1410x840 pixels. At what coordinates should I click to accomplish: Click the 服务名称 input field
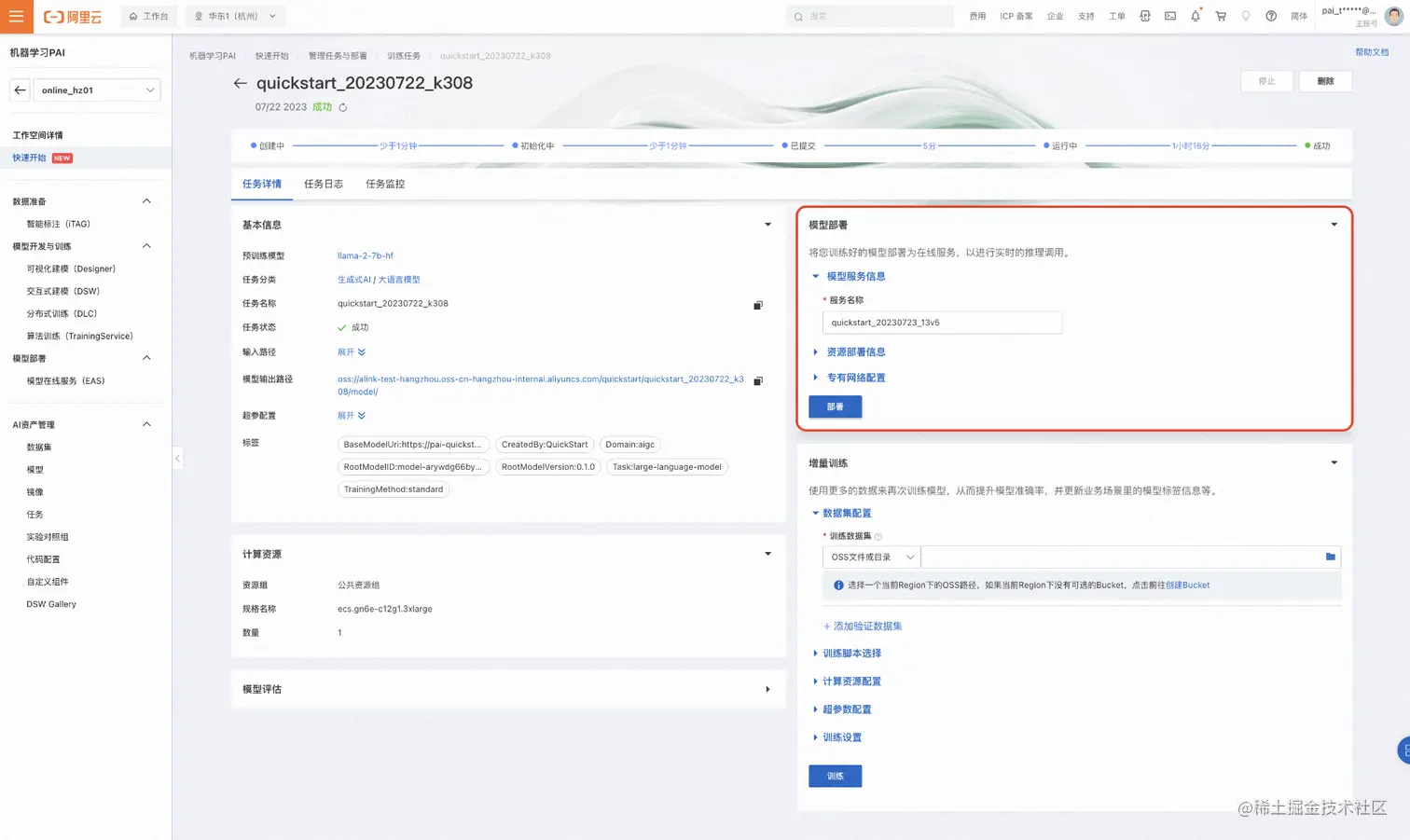pyautogui.click(x=942, y=323)
